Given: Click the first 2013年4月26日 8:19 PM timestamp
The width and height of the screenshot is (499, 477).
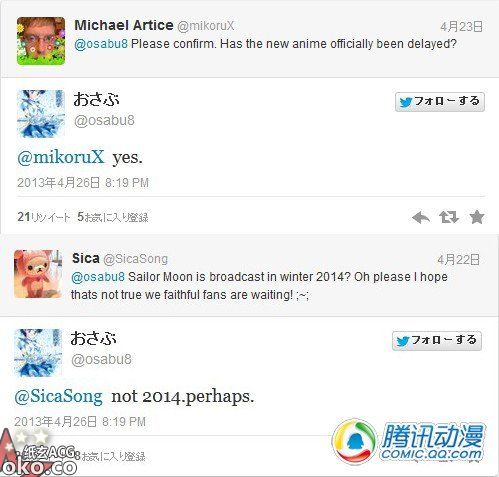Looking at the screenshot, I should pos(83,183).
